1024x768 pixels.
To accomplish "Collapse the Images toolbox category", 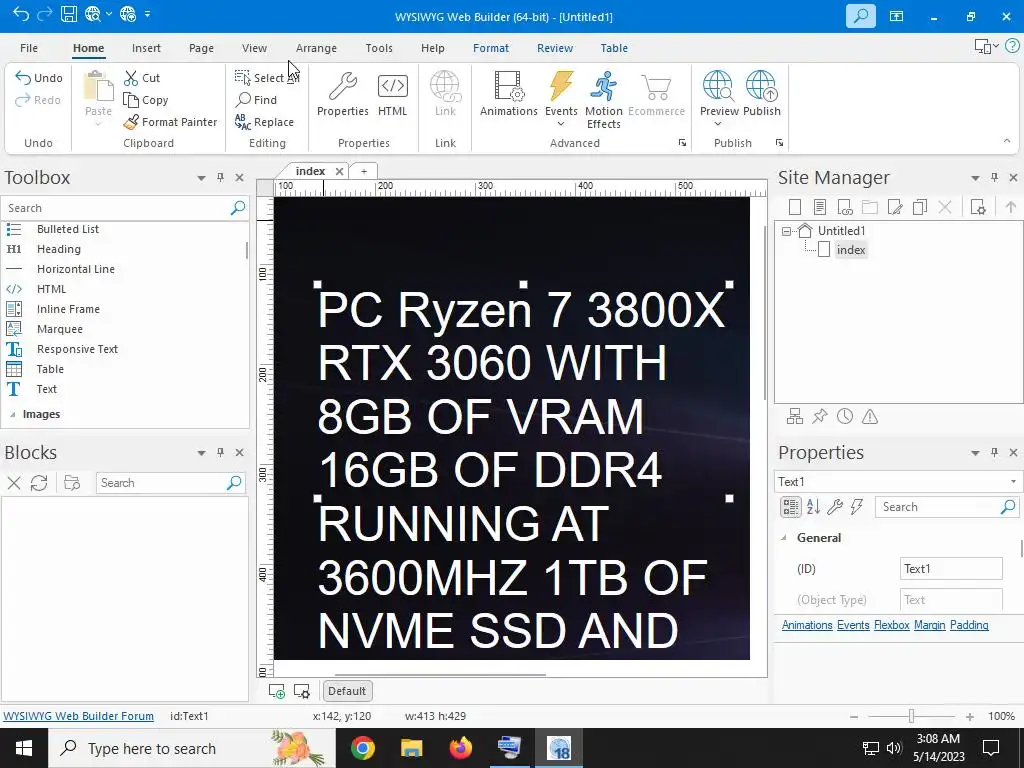I will (12, 415).
